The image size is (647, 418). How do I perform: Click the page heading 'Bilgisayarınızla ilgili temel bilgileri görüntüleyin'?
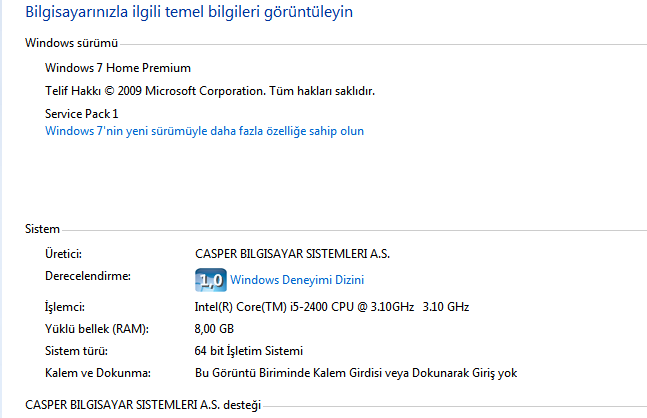point(189,12)
